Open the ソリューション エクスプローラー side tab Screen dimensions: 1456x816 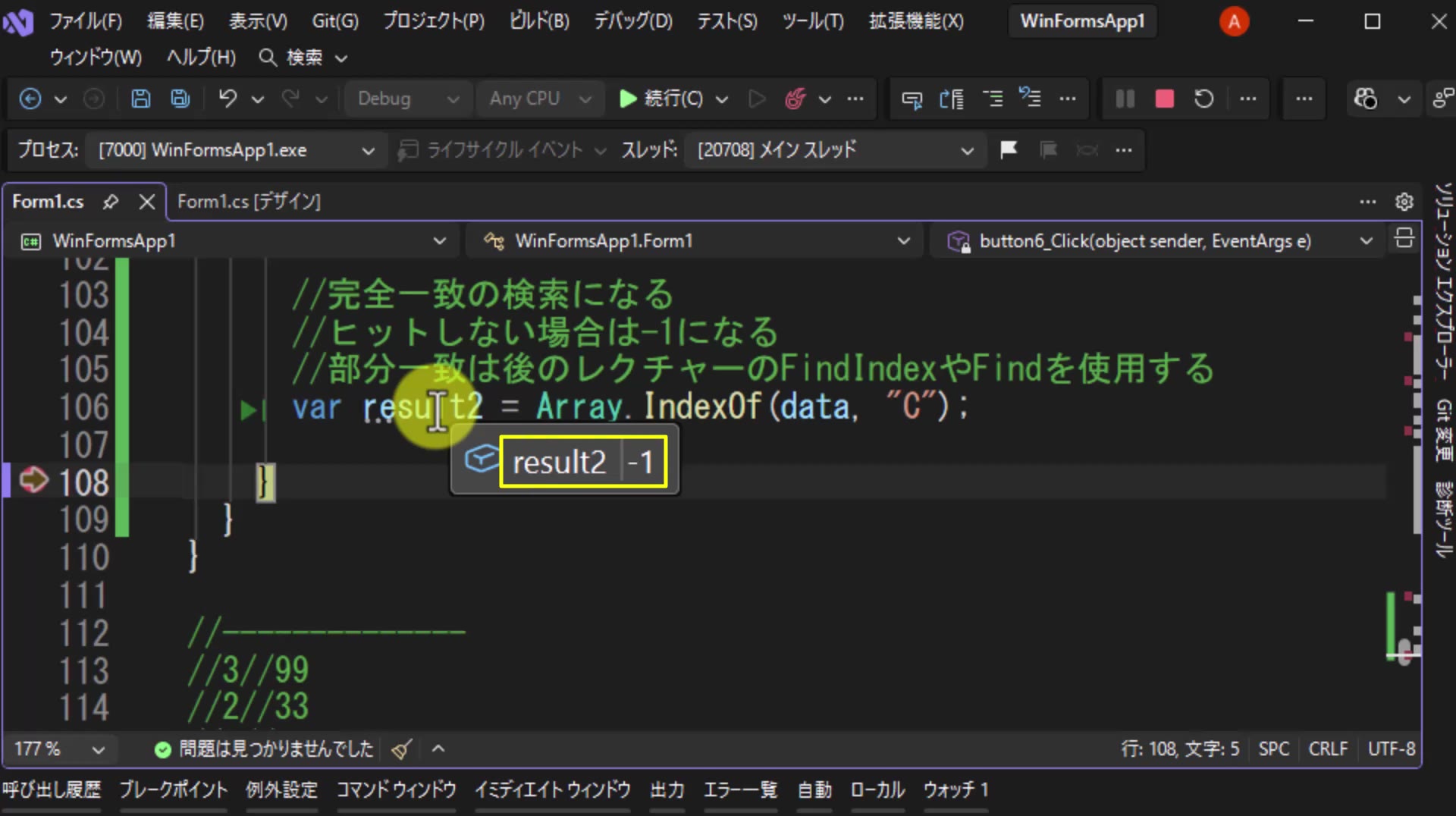point(1443,281)
